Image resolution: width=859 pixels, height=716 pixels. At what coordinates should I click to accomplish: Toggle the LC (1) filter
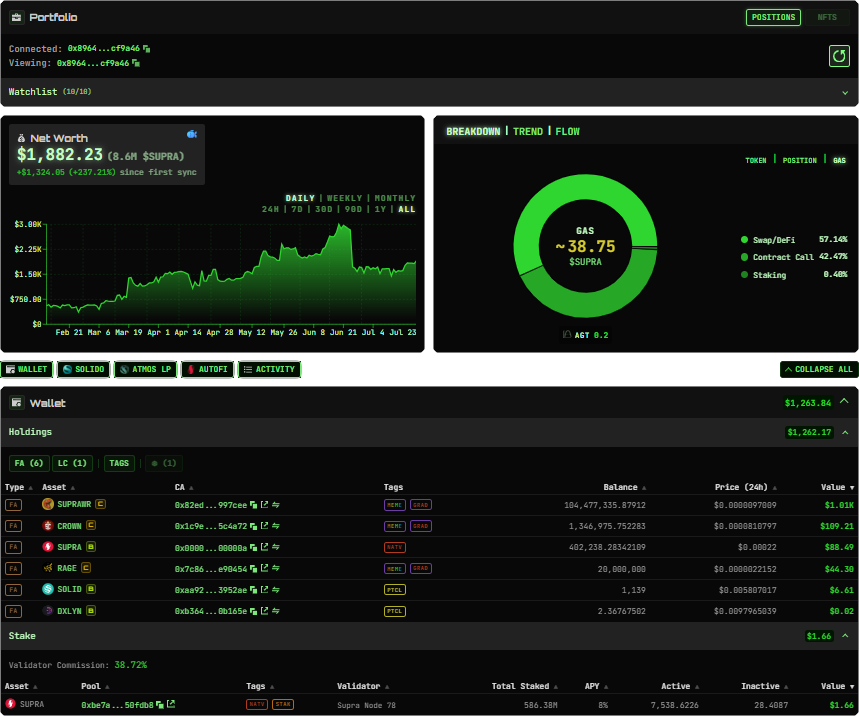pos(72,463)
